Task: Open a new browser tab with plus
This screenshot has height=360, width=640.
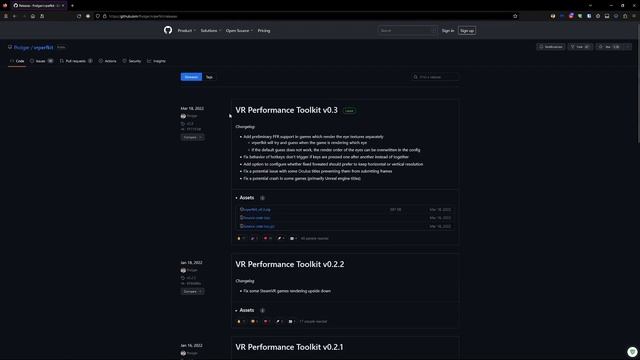Action: point(72,6)
